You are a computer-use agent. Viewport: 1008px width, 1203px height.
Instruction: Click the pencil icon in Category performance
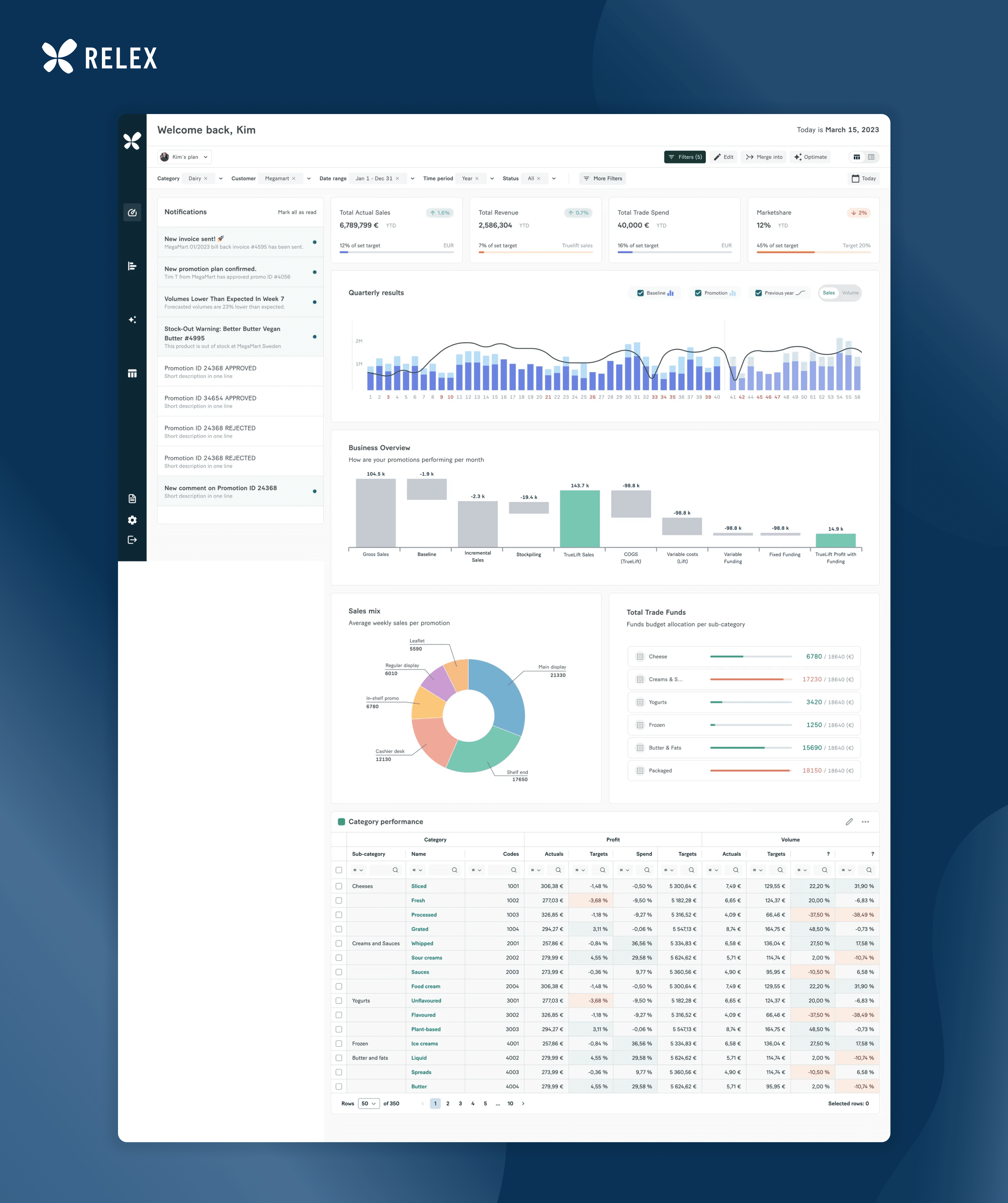tap(849, 822)
